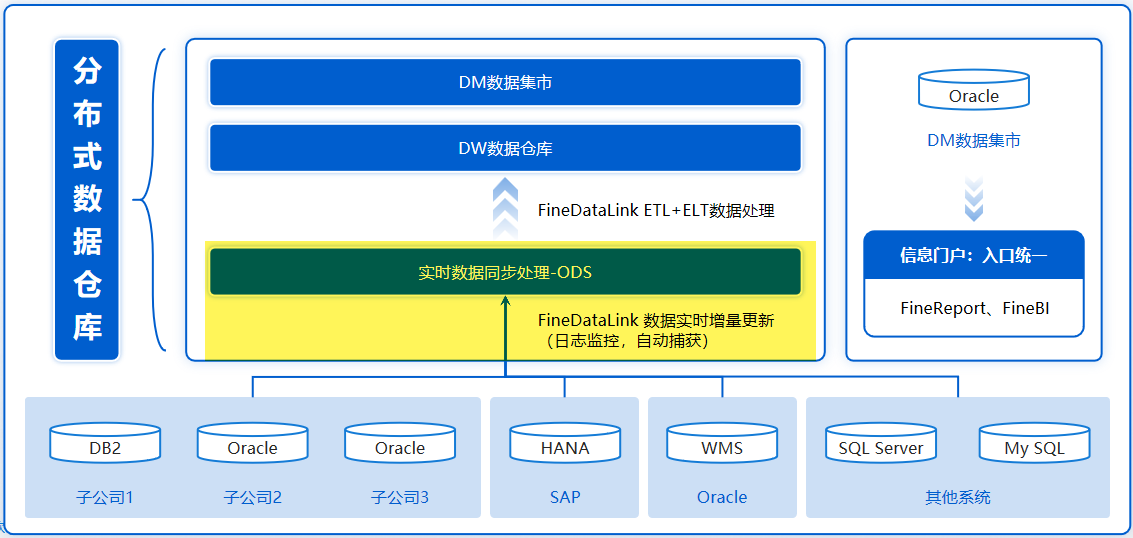
Task: Select the SQL Server database cylinder
Action: (x=881, y=443)
